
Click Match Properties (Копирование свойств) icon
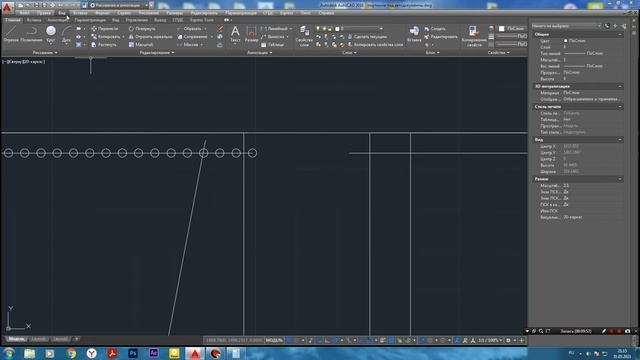[x=474, y=36]
